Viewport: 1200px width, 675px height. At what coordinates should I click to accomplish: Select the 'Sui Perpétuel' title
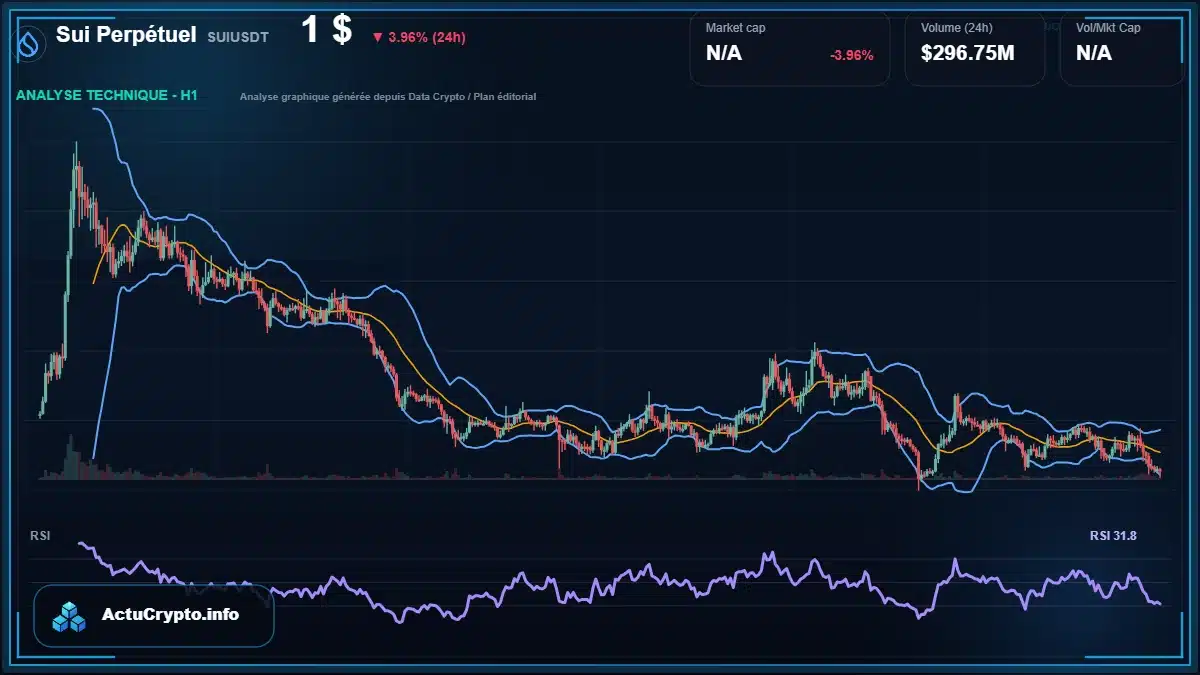pyautogui.click(x=126, y=35)
